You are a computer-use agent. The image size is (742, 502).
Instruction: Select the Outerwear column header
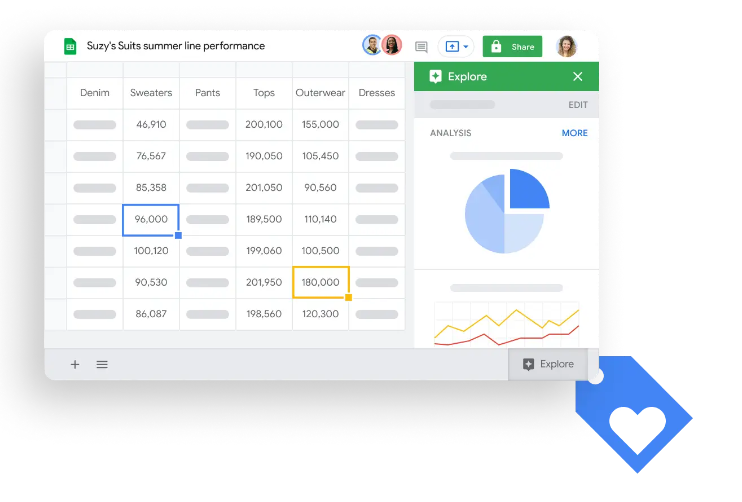(x=320, y=93)
